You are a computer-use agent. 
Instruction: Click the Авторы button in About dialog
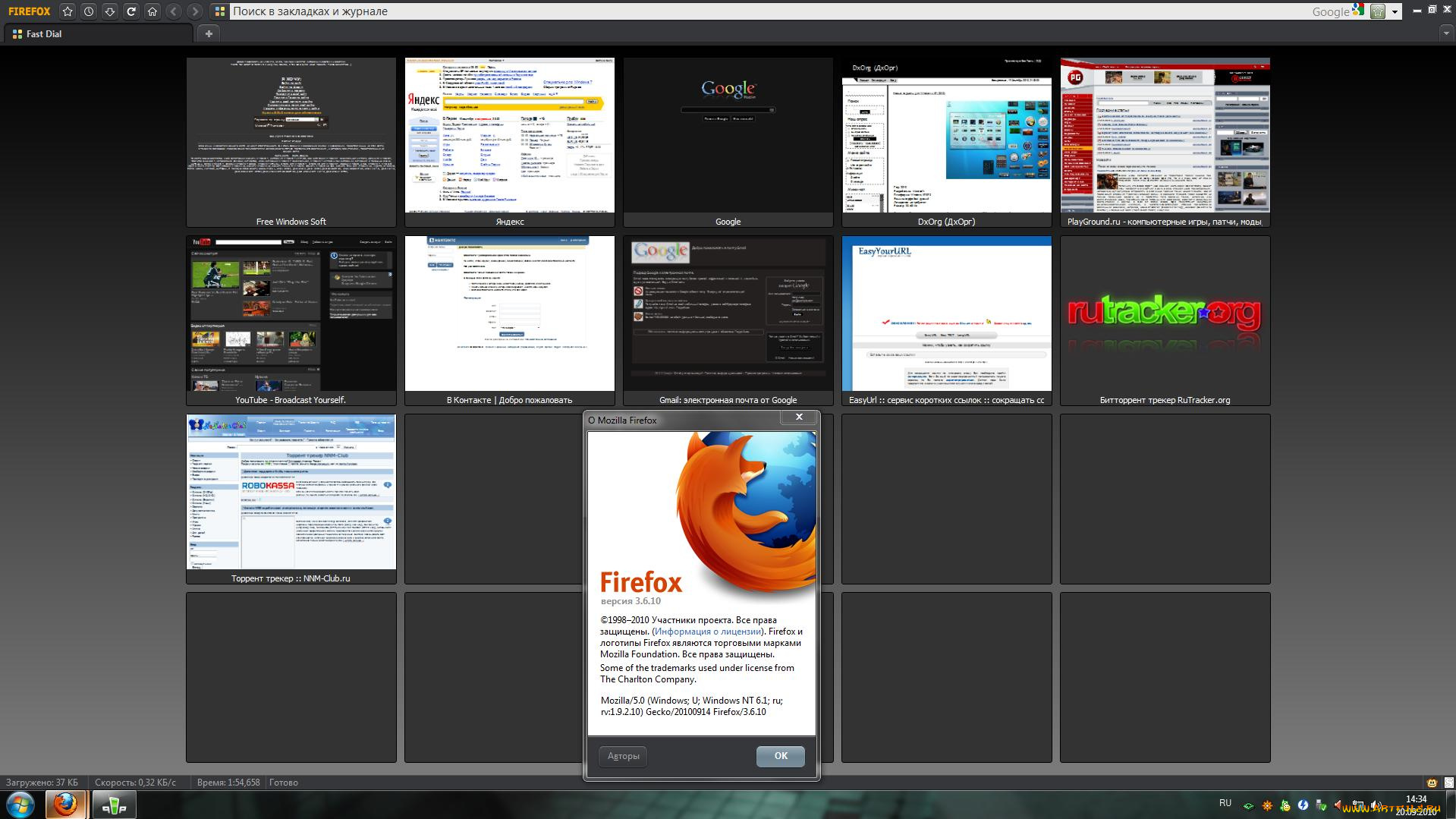623,756
